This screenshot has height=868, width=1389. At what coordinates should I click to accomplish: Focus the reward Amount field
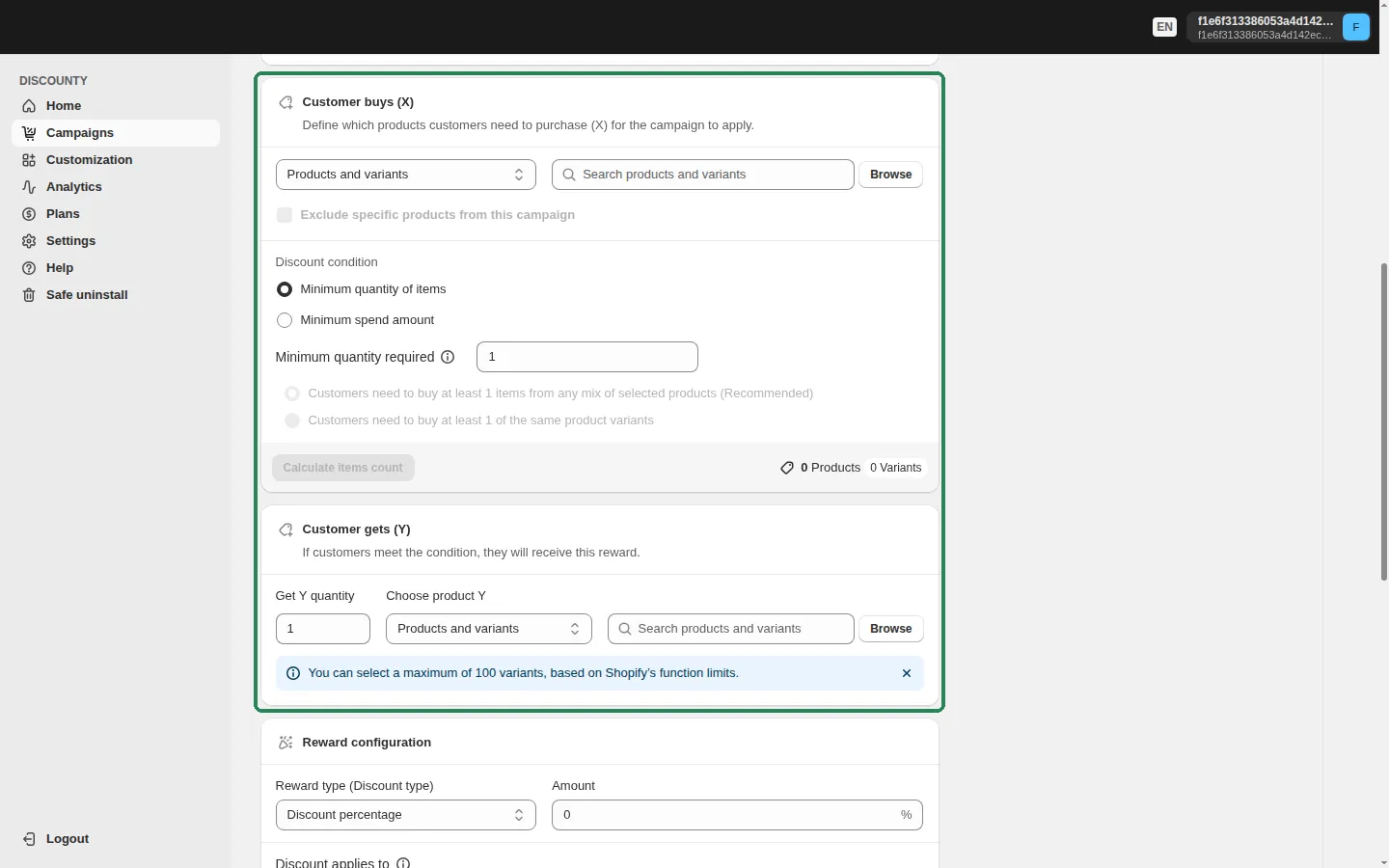[x=737, y=815]
